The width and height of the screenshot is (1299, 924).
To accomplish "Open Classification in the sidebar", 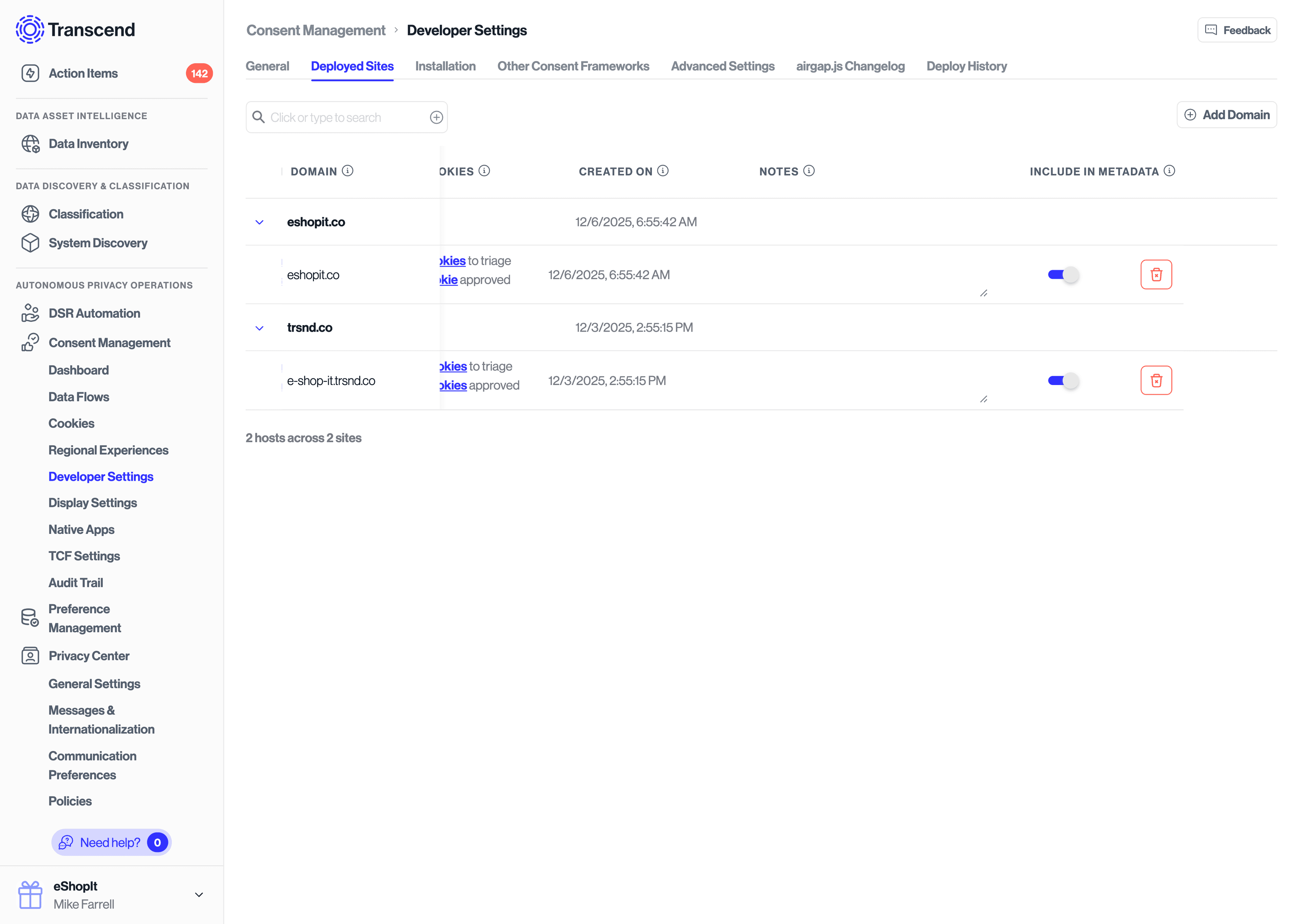I will [85, 214].
